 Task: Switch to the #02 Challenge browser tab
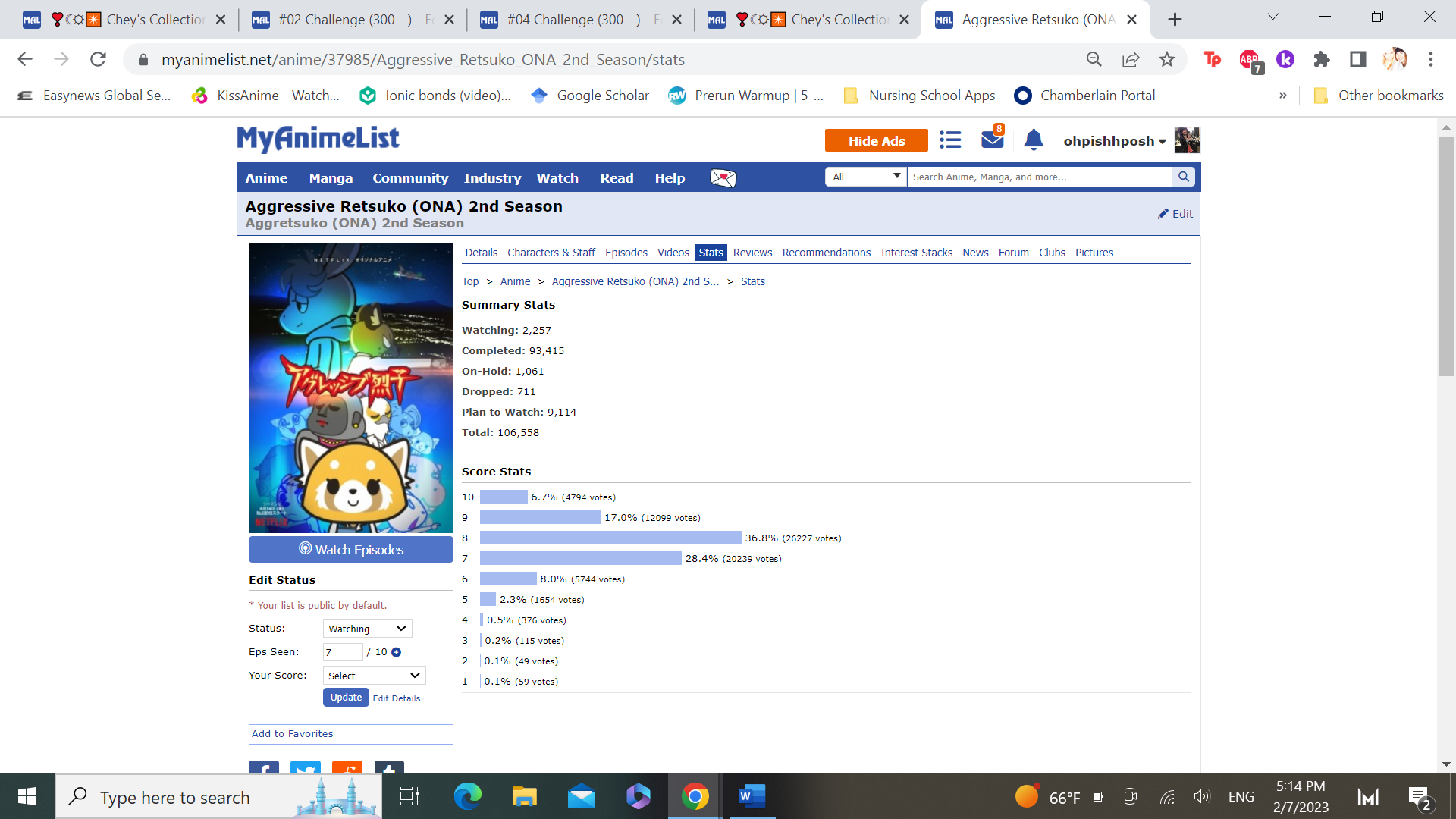(353, 20)
